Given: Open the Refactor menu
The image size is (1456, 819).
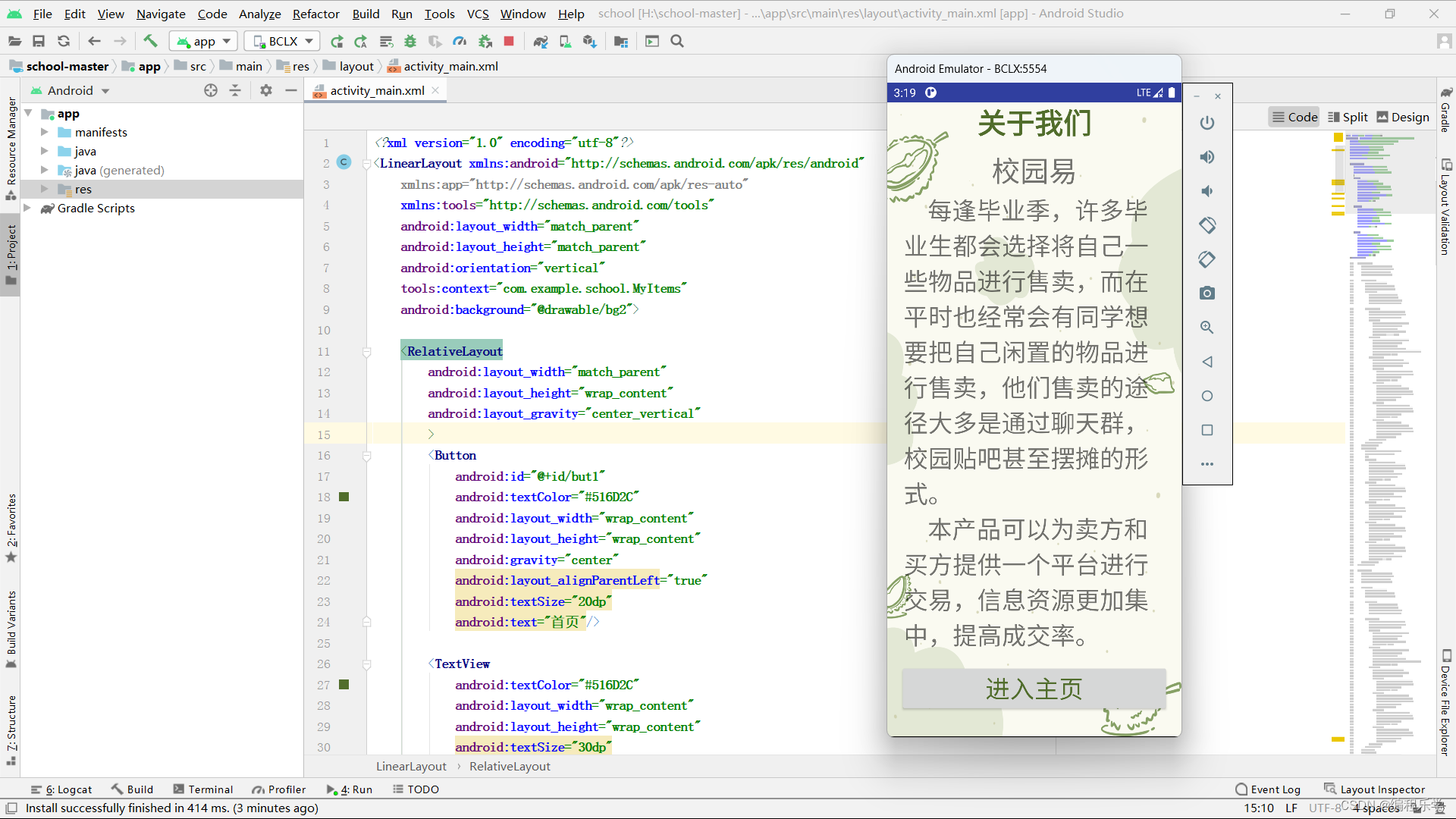Looking at the screenshot, I should click(315, 14).
